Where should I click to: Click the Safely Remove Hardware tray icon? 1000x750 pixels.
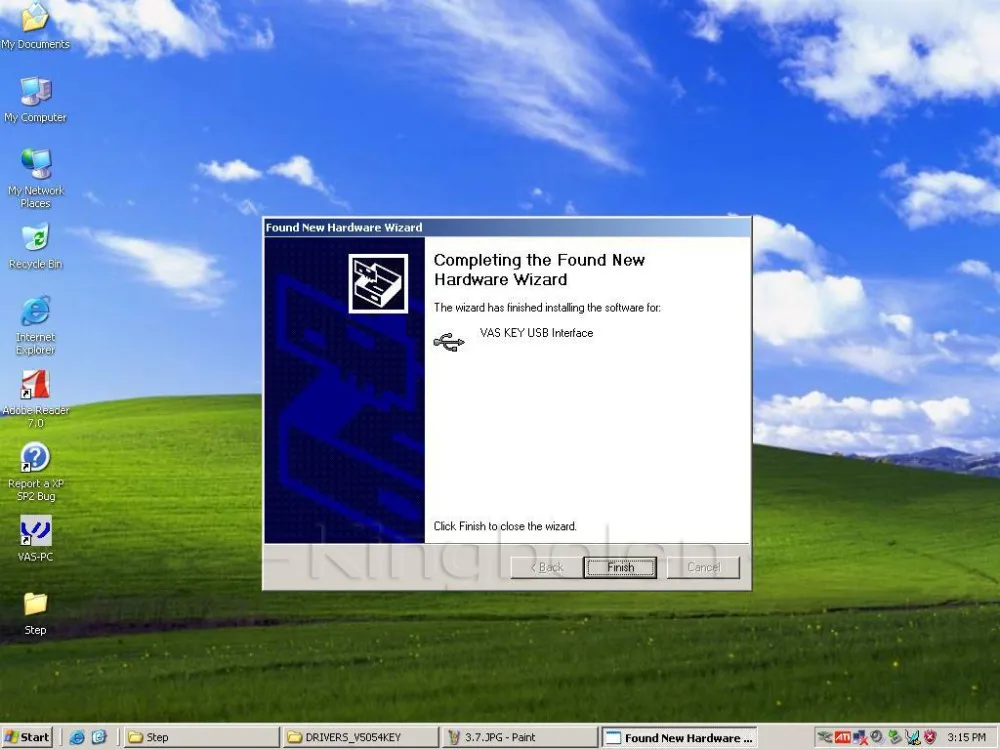pos(895,737)
